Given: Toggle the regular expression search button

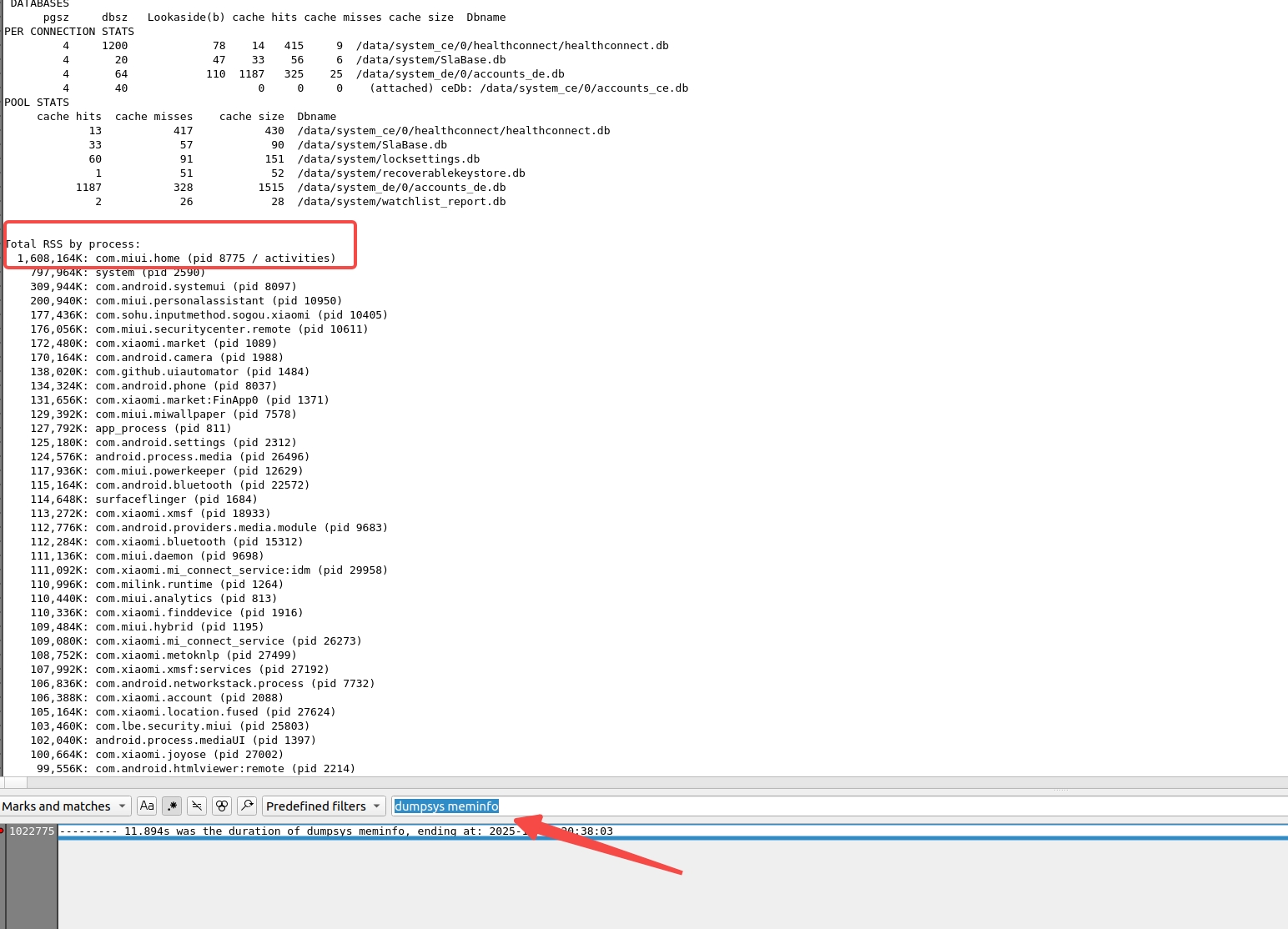Looking at the screenshot, I should (172, 806).
